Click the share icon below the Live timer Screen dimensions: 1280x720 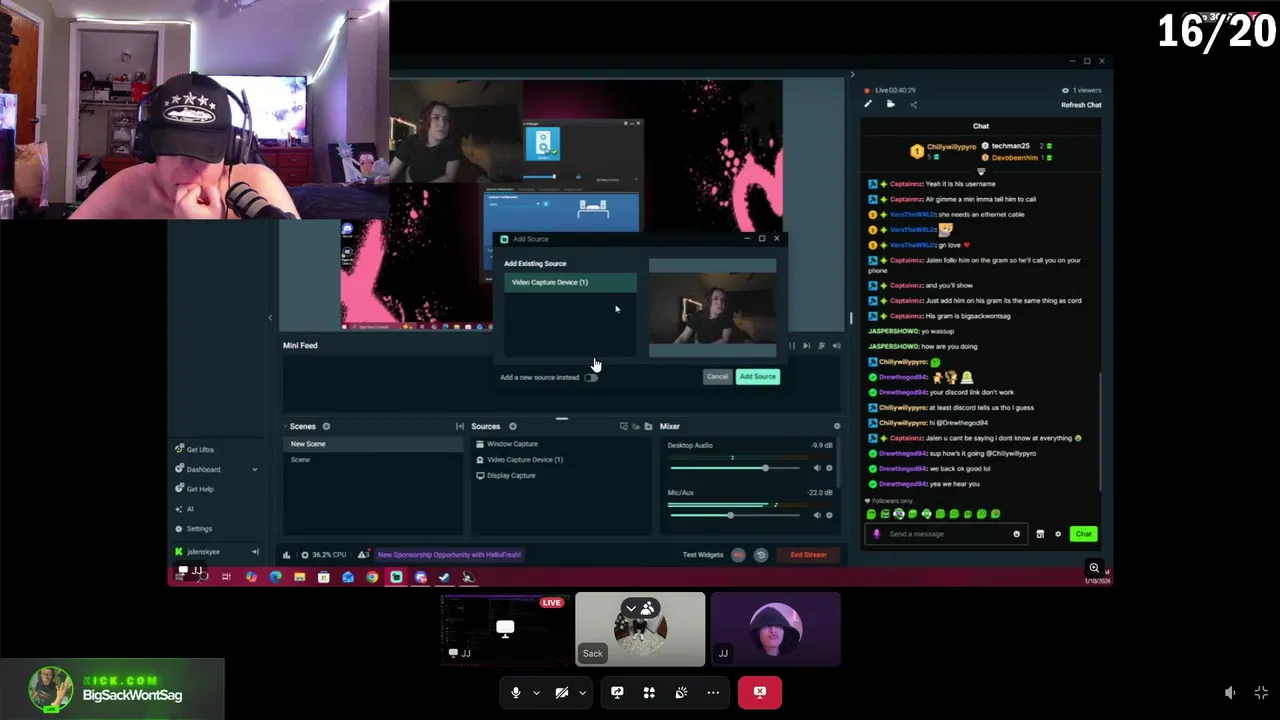(913, 104)
